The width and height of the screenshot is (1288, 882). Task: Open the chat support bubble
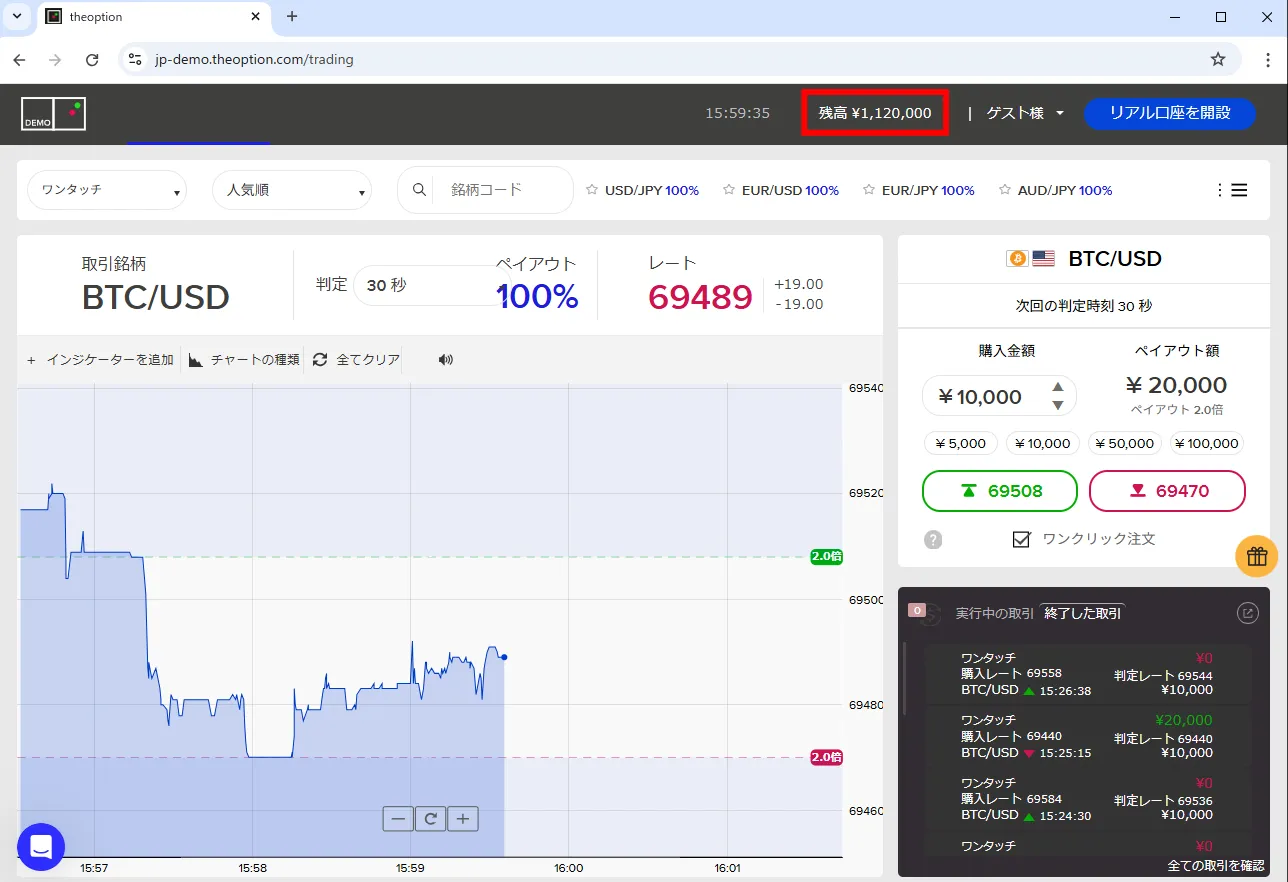coord(41,847)
